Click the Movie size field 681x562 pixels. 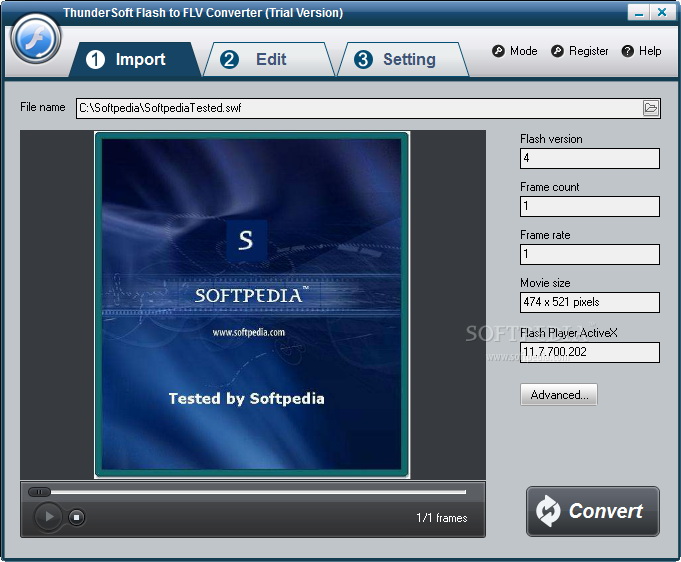pos(589,302)
